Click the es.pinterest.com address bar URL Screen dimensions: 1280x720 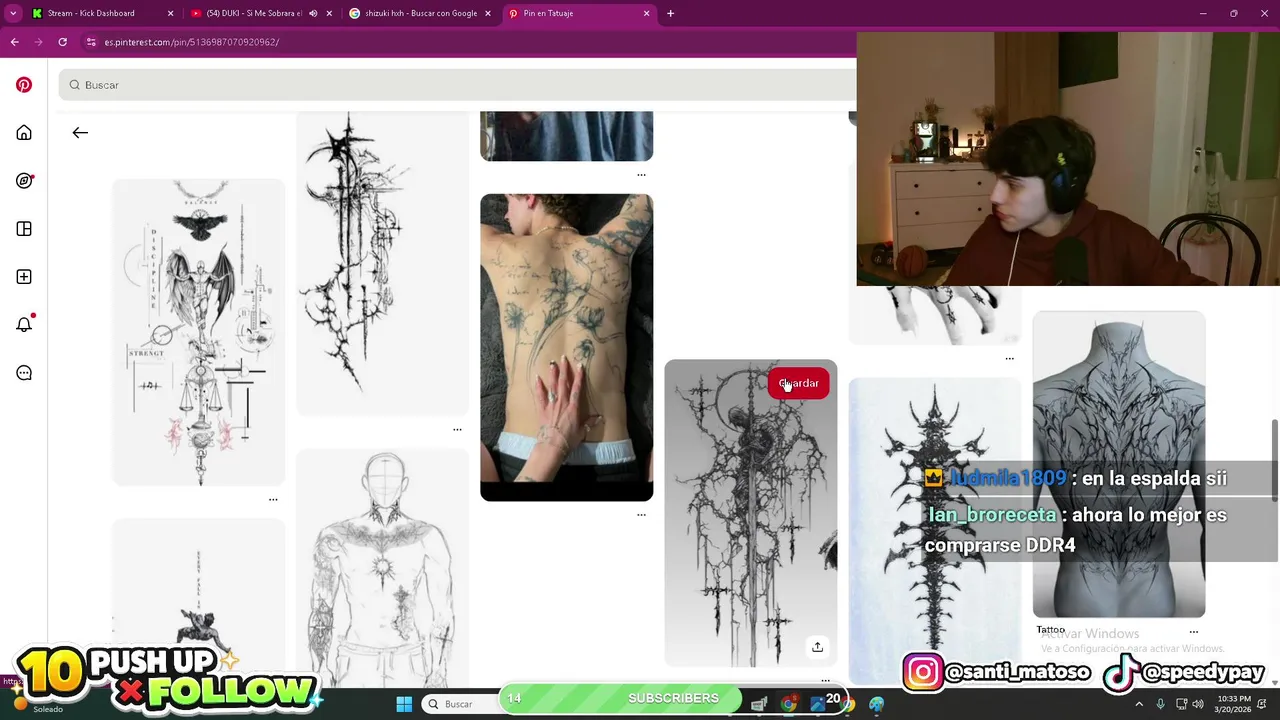coord(191,42)
